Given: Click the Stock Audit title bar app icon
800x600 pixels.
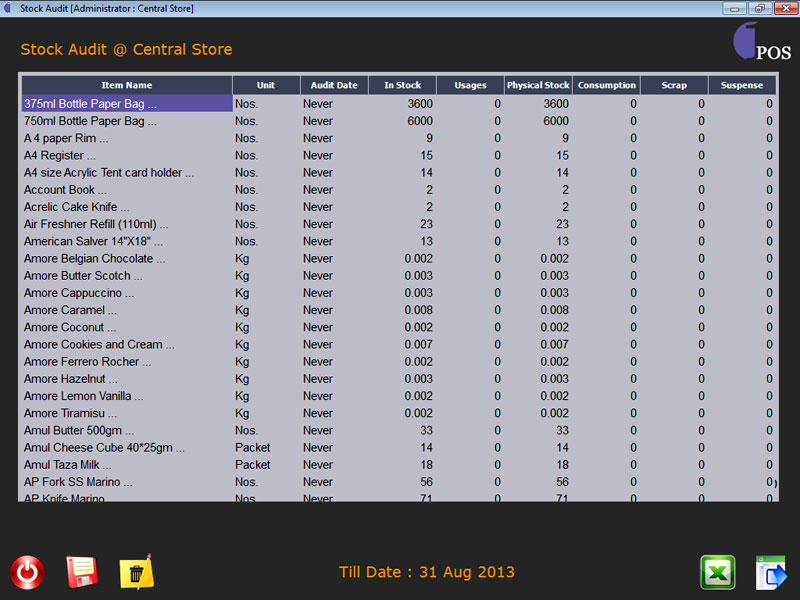Looking at the screenshot, I should click(9, 8).
